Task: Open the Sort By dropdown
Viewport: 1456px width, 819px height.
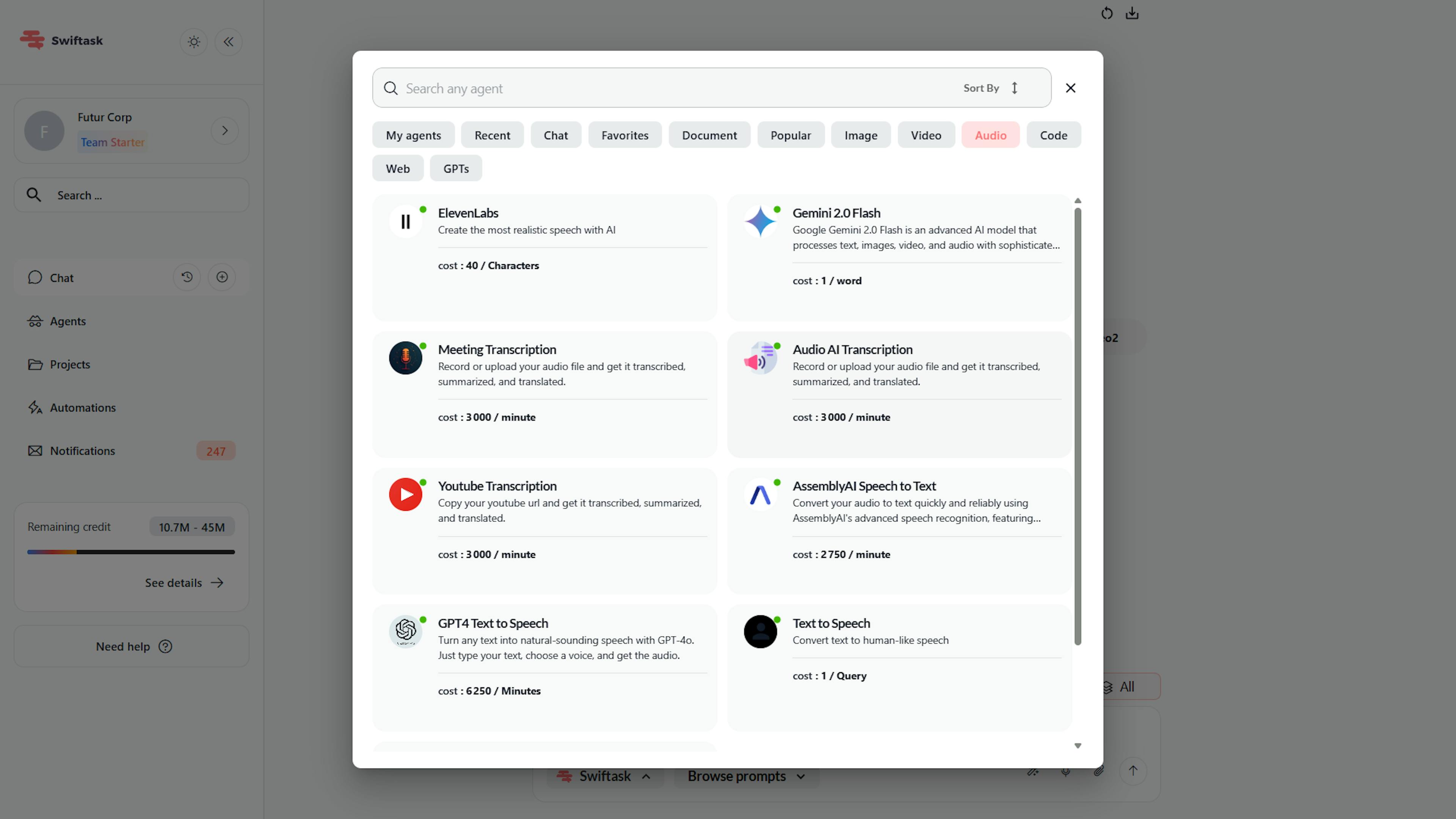Action: pos(992,88)
